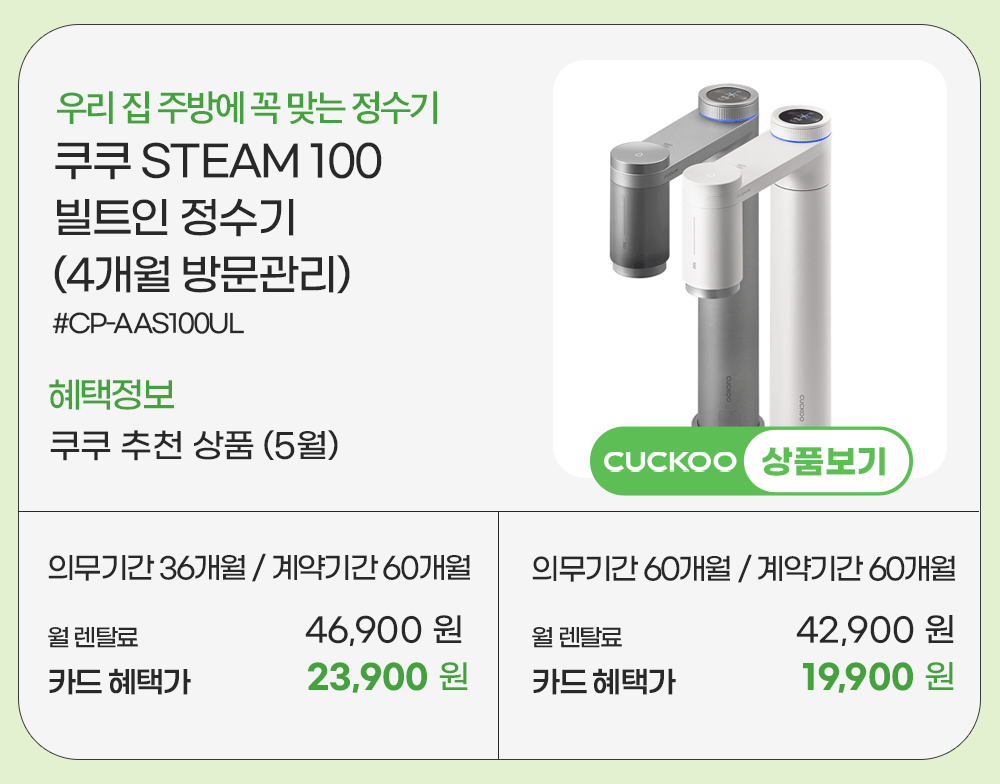Click the 42,900 원 monthly rental price
The image size is (1000, 784).
pyautogui.click(x=873, y=631)
